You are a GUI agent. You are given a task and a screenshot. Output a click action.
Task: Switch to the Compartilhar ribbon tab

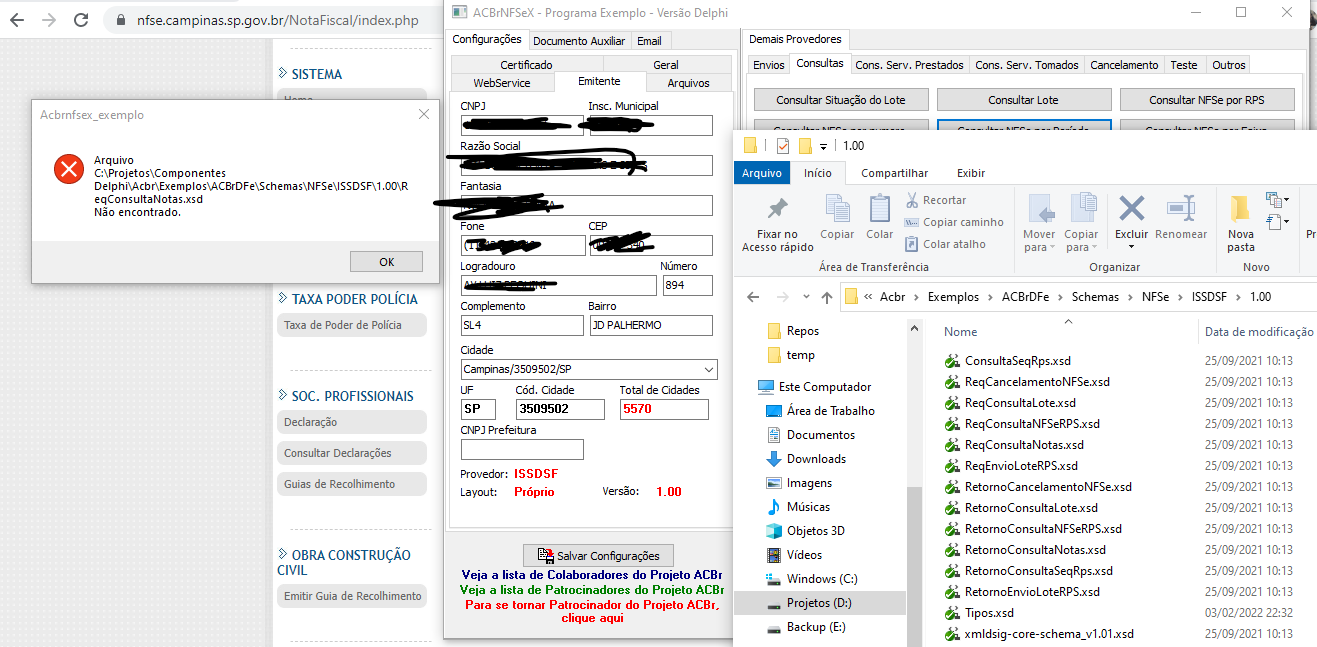[894, 173]
